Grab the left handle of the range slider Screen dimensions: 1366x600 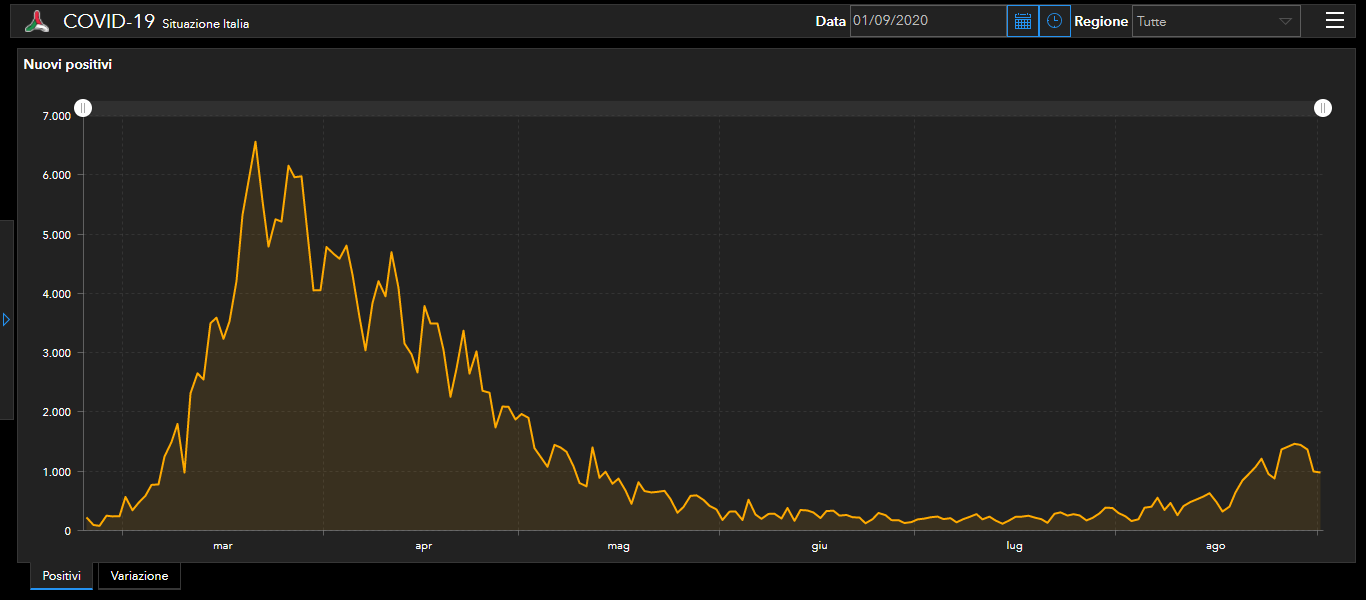click(84, 108)
